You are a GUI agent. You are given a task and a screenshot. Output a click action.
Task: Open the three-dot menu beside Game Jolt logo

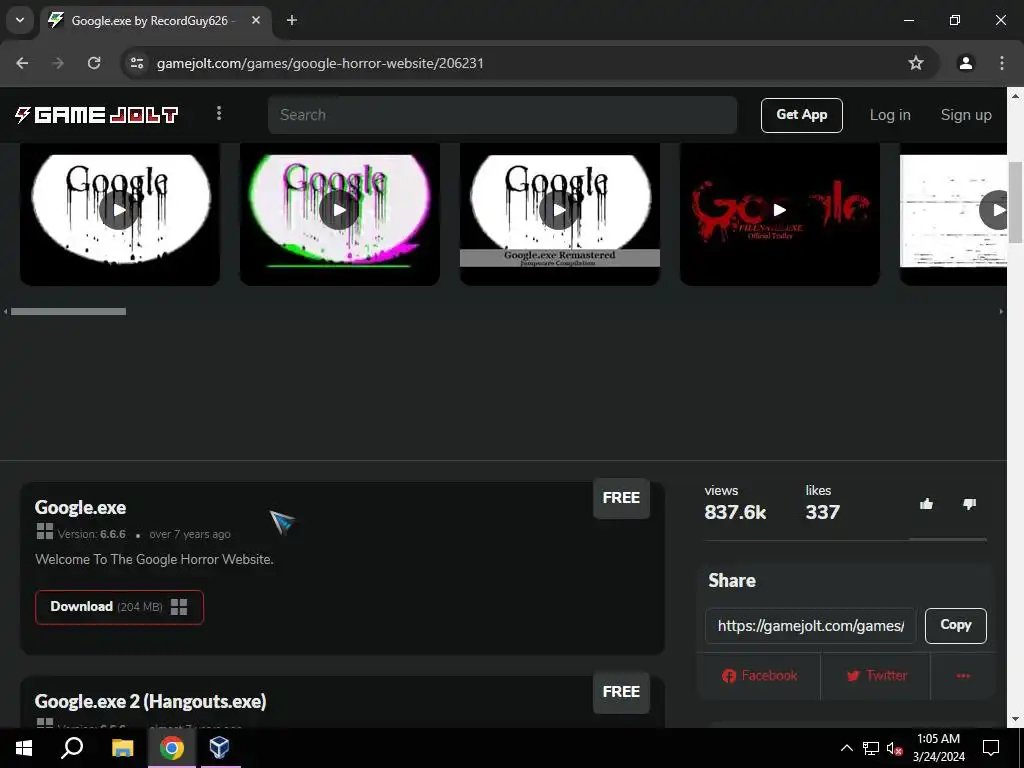[x=219, y=114]
